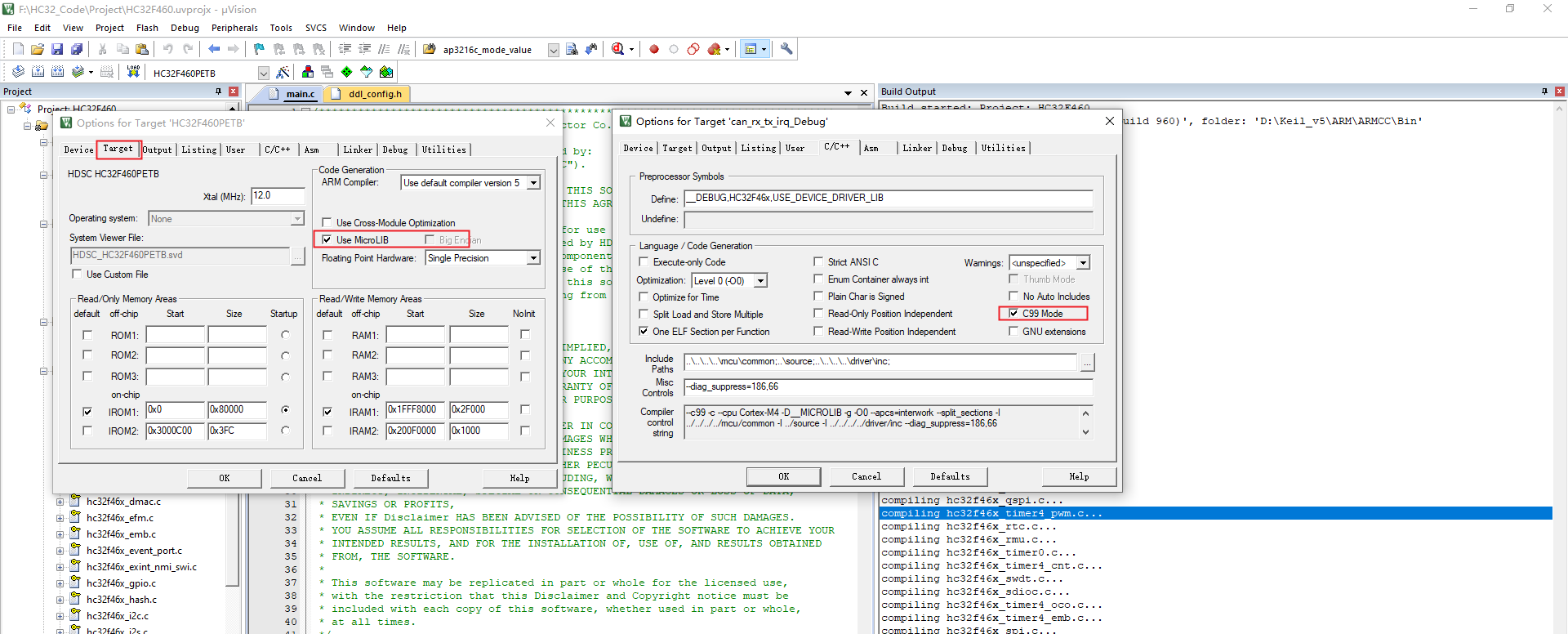The width and height of the screenshot is (1568, 634).
Task: Click the Manage Project Items icon
Action: click(308, 72)
